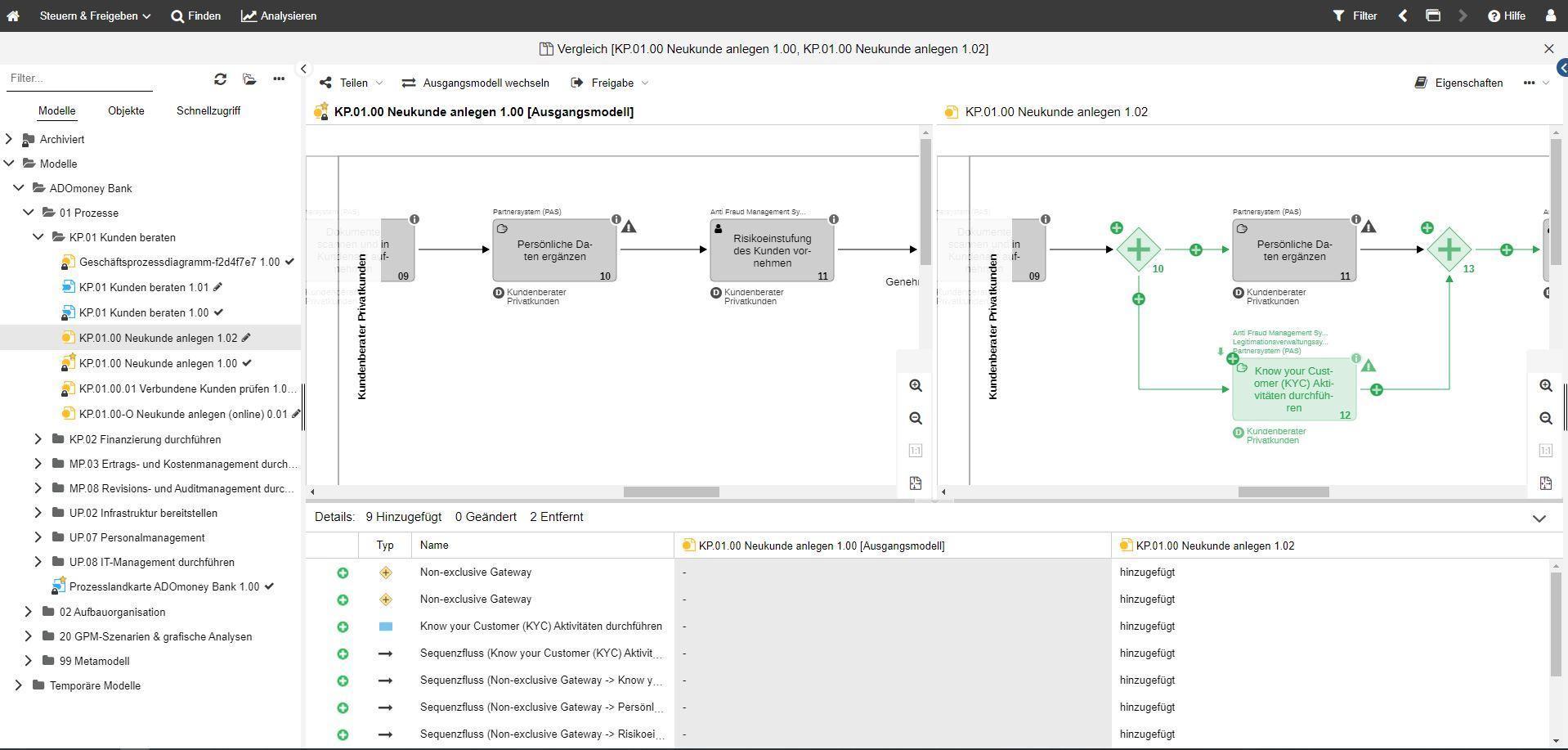Click the open folder icon in explorer
This screenshot has width=1568, height=750.
click(249, 79)
